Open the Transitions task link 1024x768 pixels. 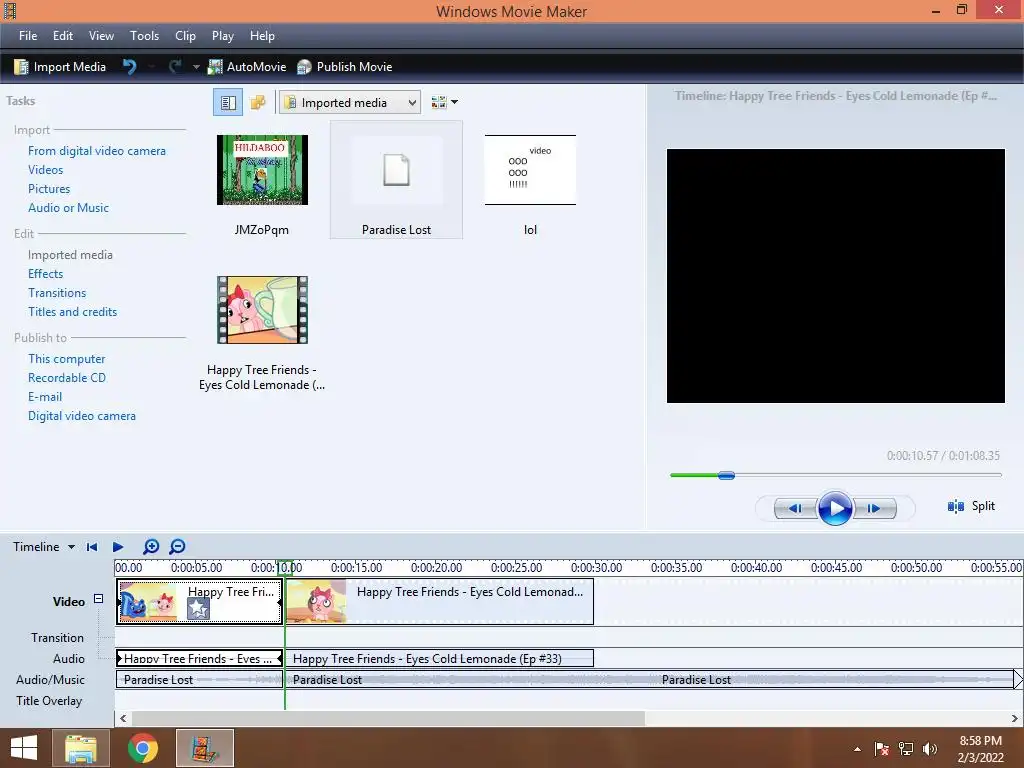57,293
